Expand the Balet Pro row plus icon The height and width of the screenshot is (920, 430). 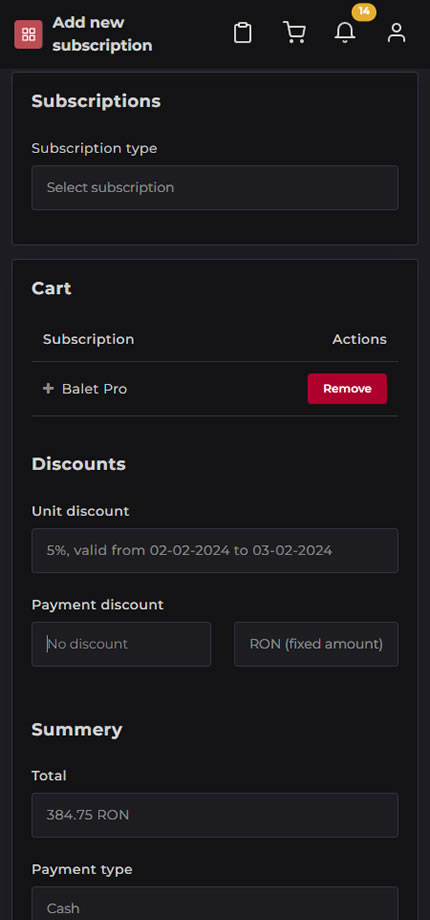(x=48, y=388)
